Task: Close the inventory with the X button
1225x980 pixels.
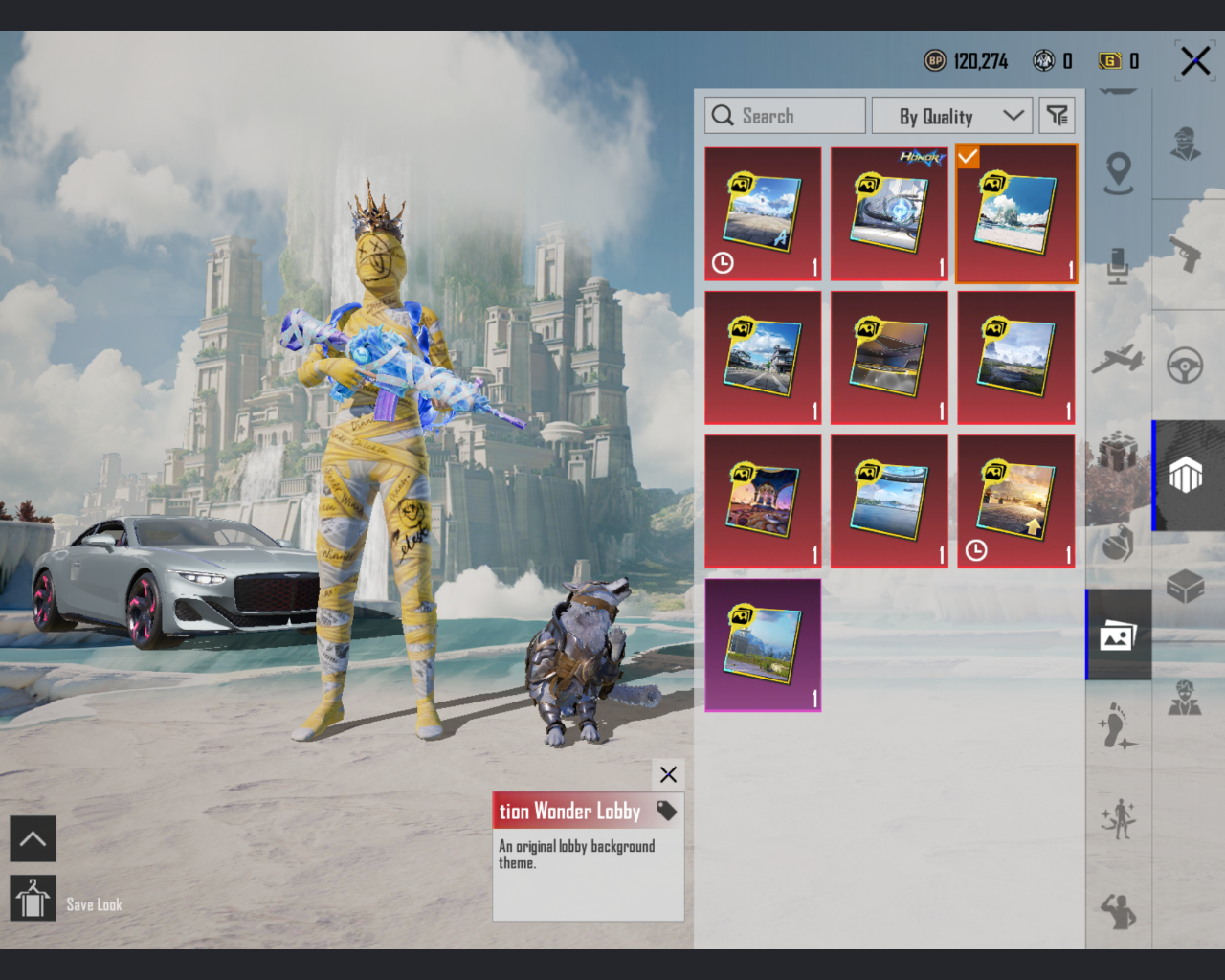Action: click(1194, 61)
